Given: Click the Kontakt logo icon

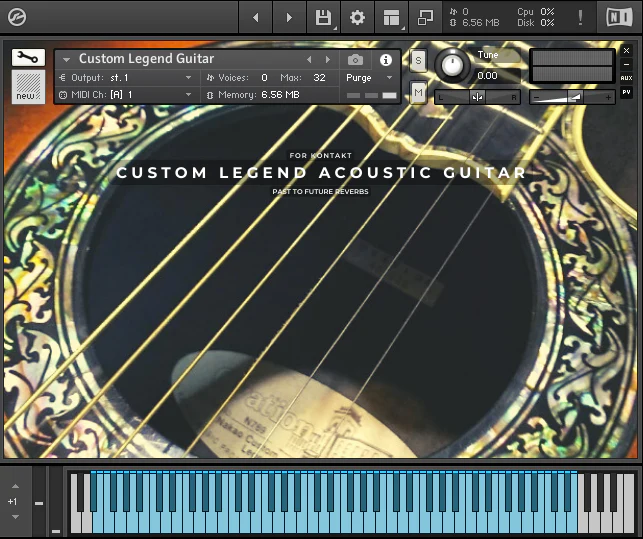Looking at the screenshot, I should [17, 17].
